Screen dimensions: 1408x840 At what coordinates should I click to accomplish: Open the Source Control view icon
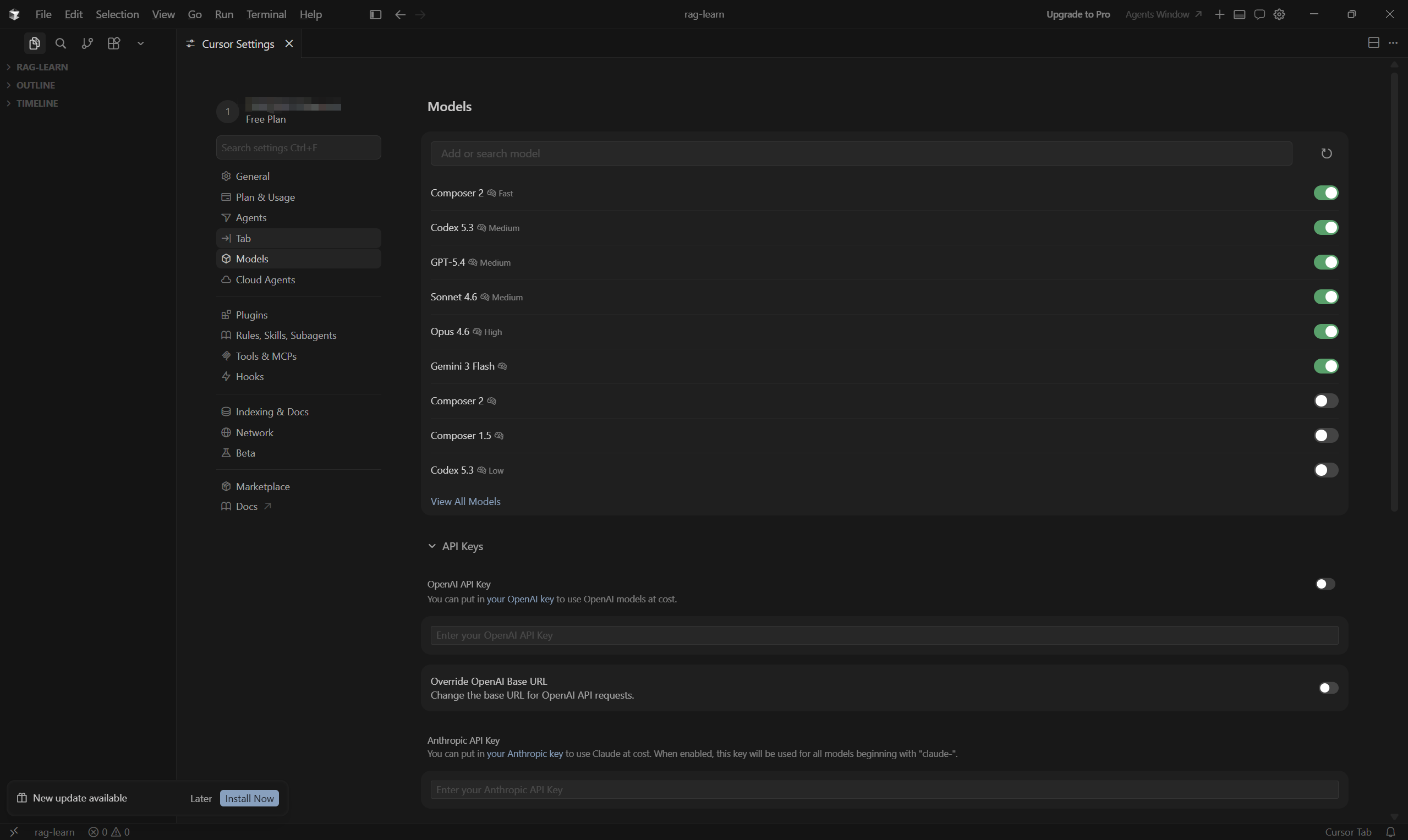pyautogui.click(x=87, y=43)
